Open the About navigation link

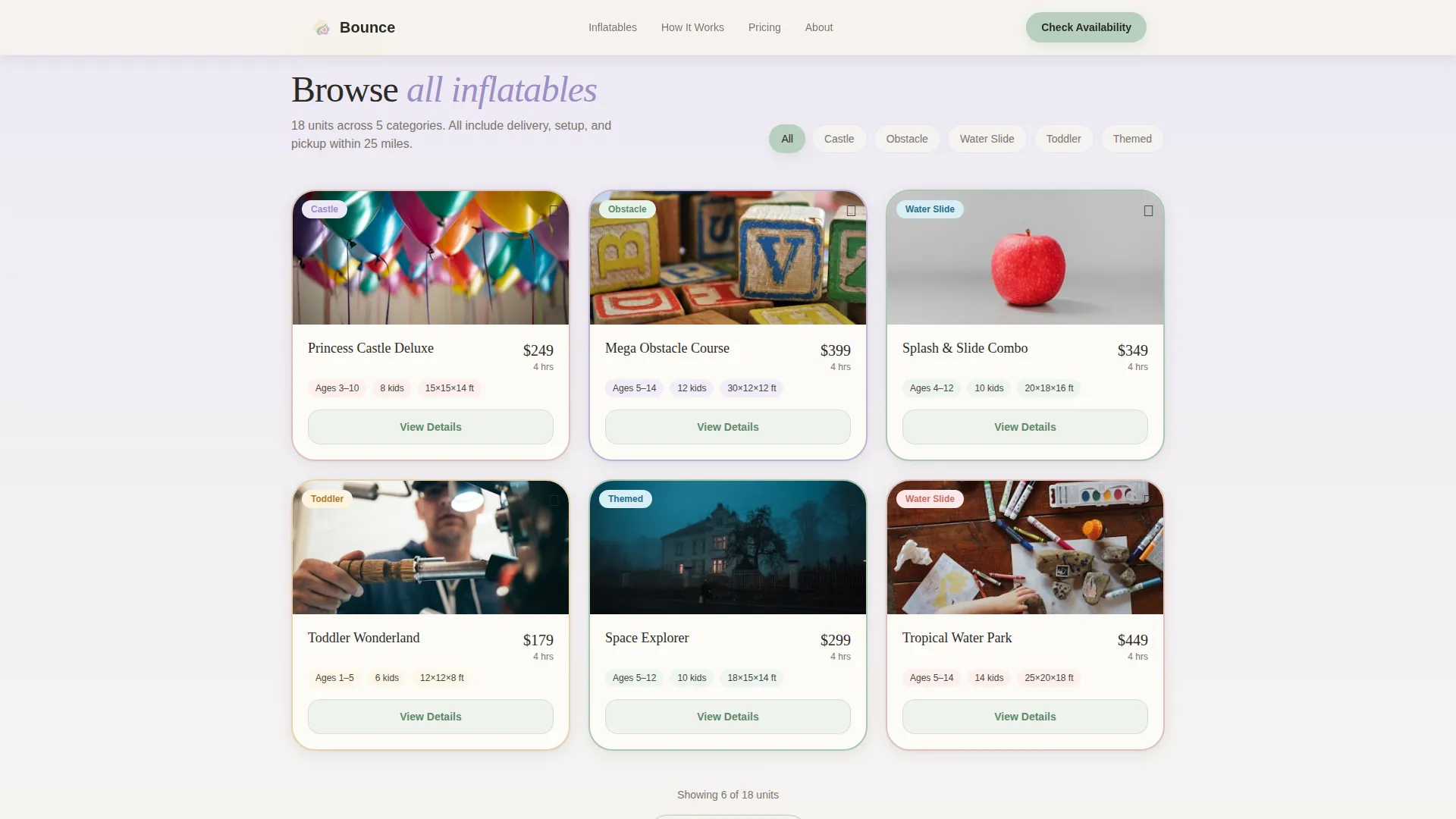[x=819, y=27]
